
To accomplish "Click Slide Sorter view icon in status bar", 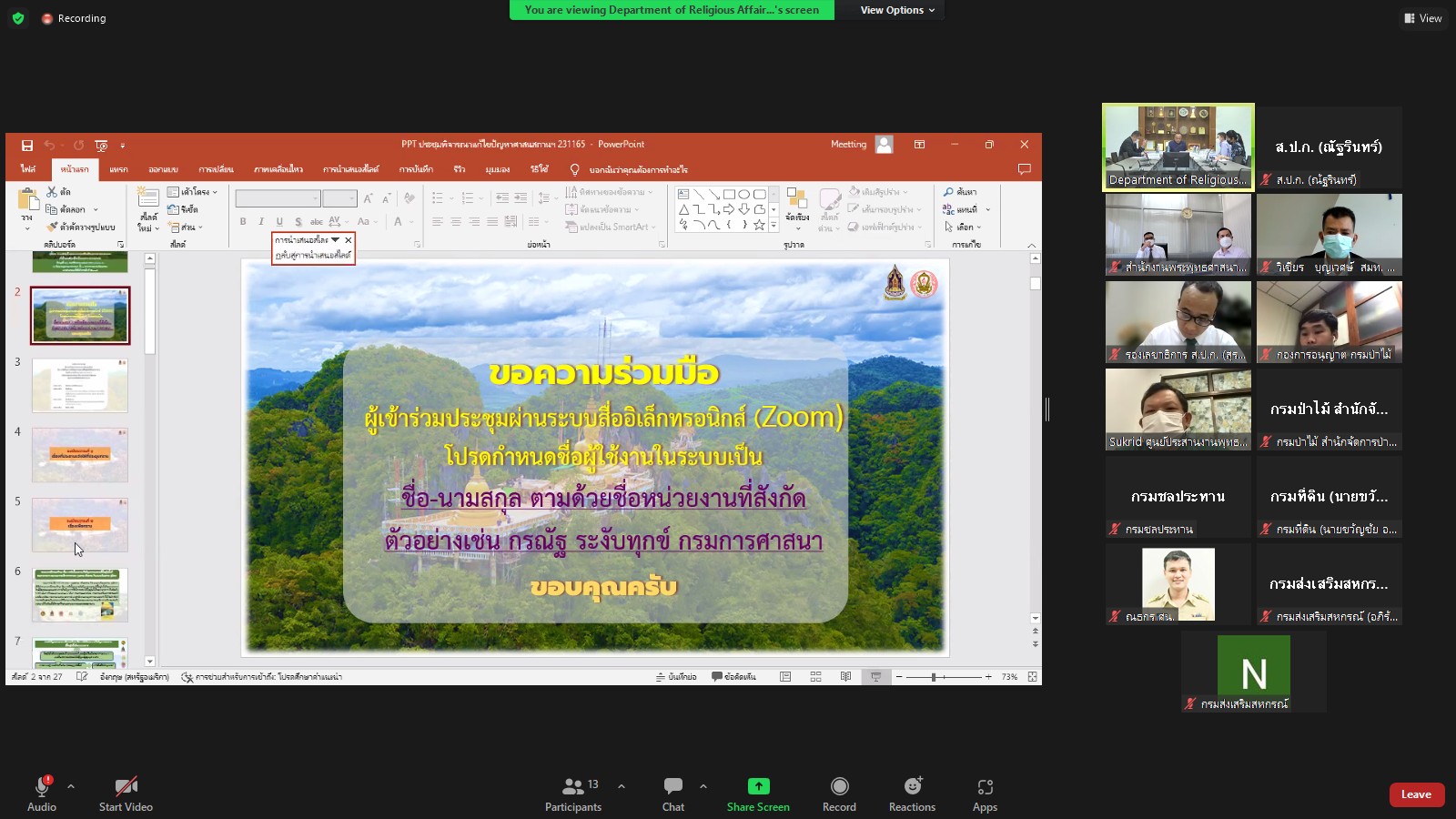I will (815, 677).
